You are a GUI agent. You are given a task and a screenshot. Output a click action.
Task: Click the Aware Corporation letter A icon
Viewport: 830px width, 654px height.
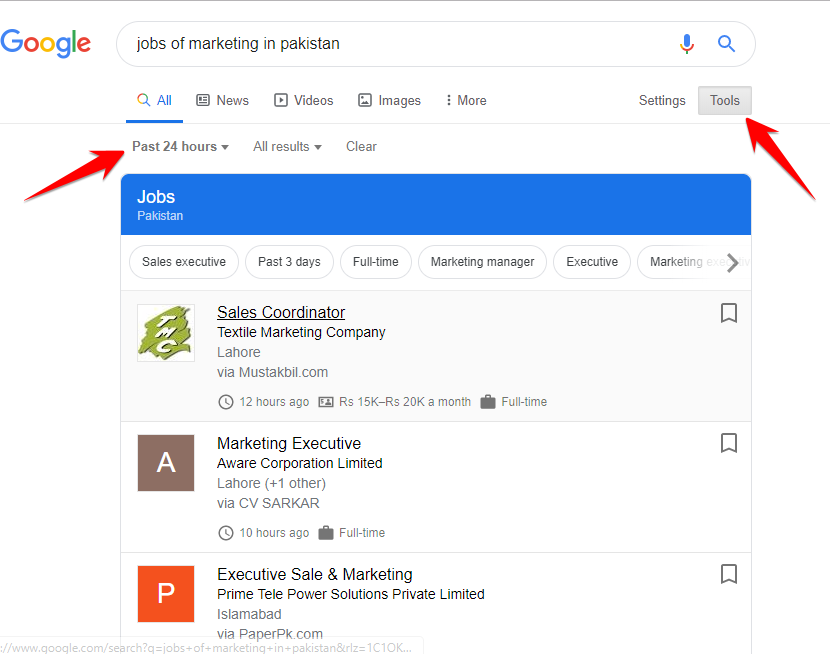coord(166,463)
